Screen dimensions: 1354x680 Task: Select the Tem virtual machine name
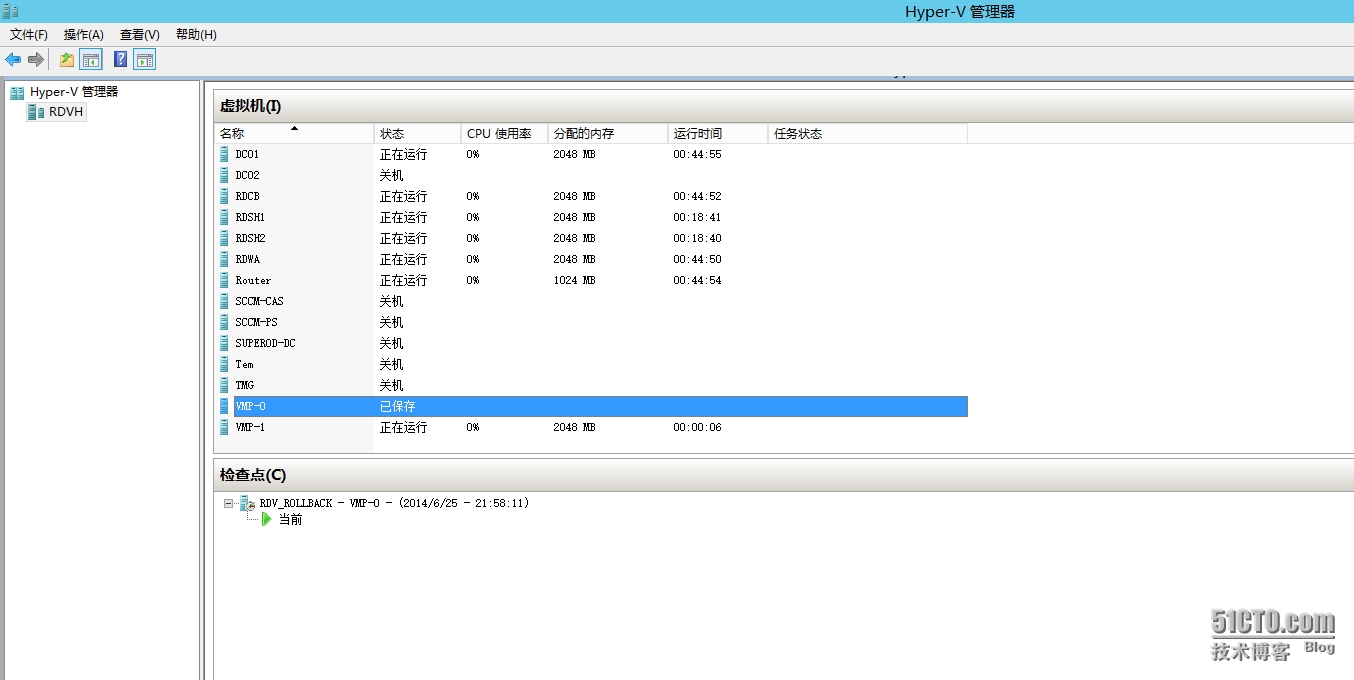pyautogui.click(x=244, y=364)
